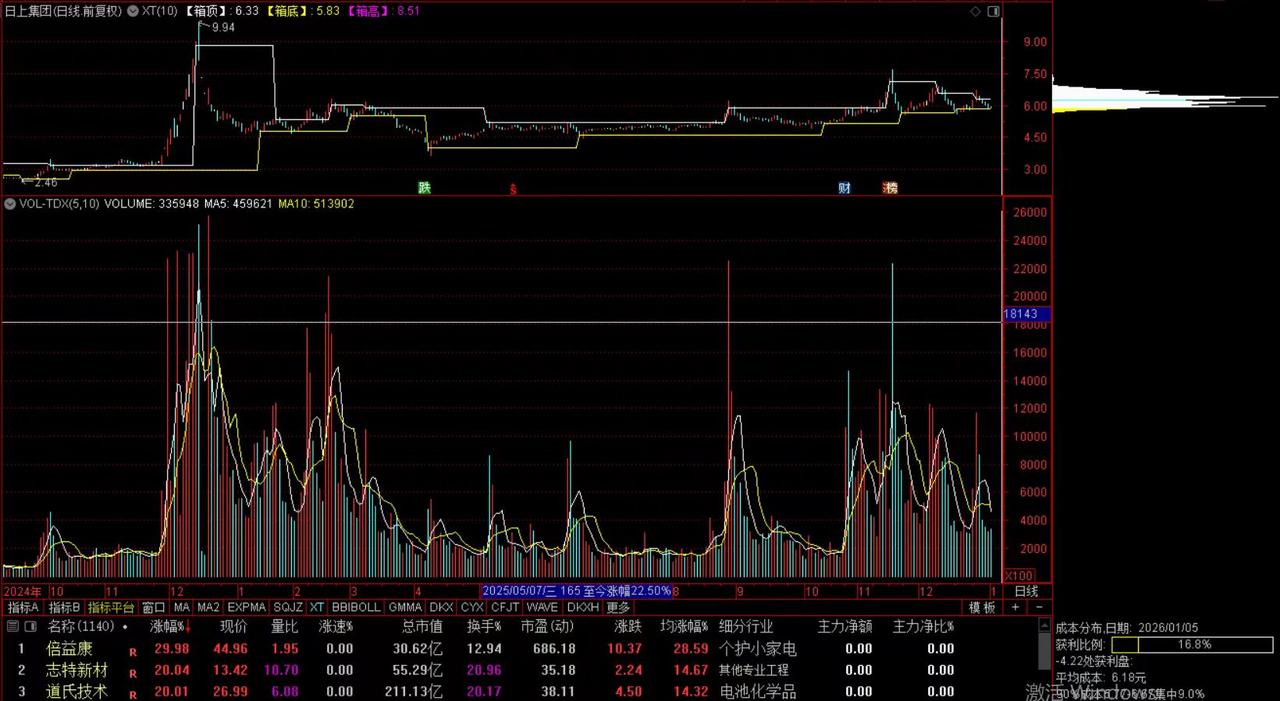1280x701 pixels.
Task: Sort by the 主力净比% column header
Action: (923, 626)
